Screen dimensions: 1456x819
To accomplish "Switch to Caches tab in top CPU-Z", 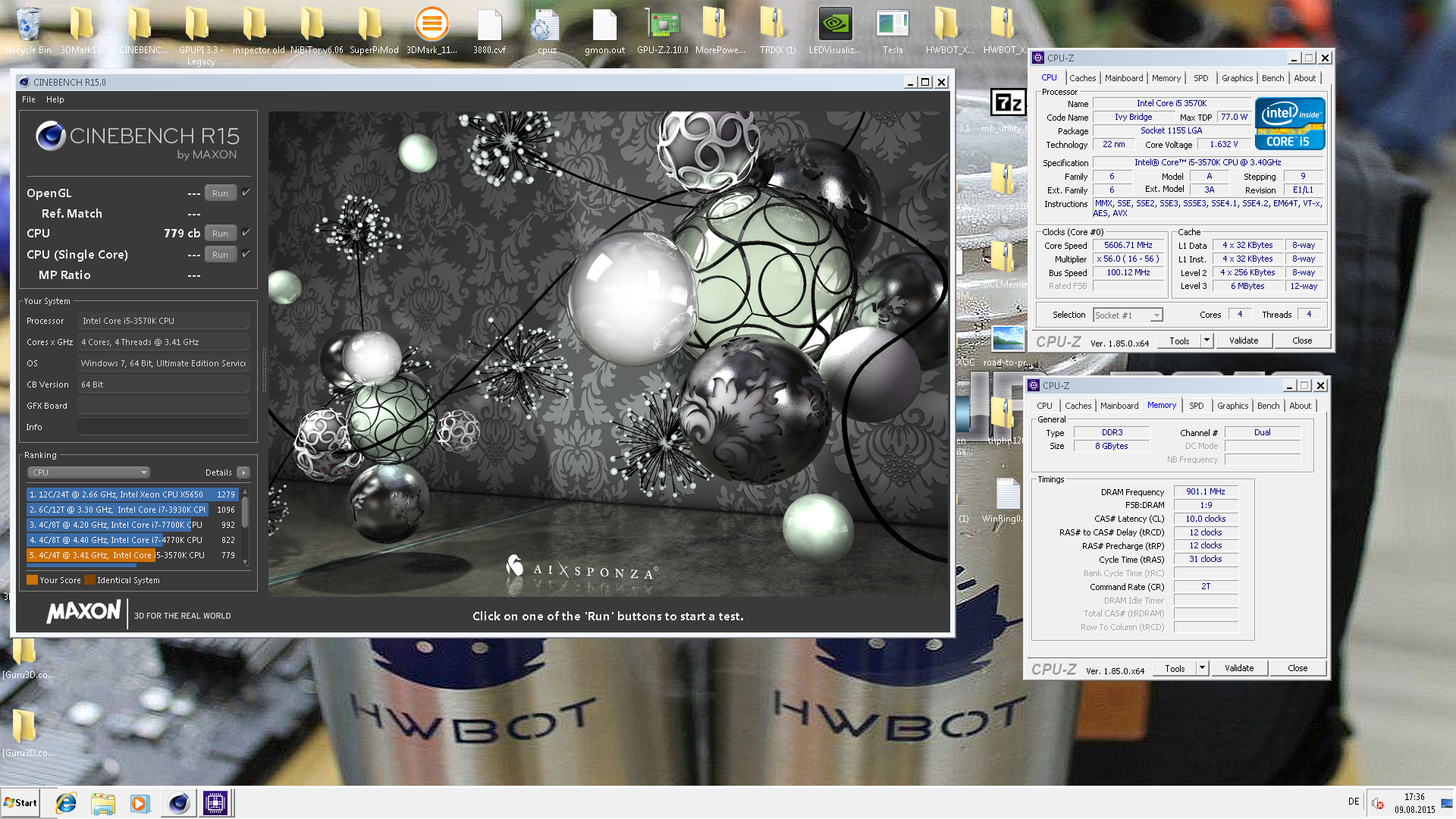I will pos(1082,78).
